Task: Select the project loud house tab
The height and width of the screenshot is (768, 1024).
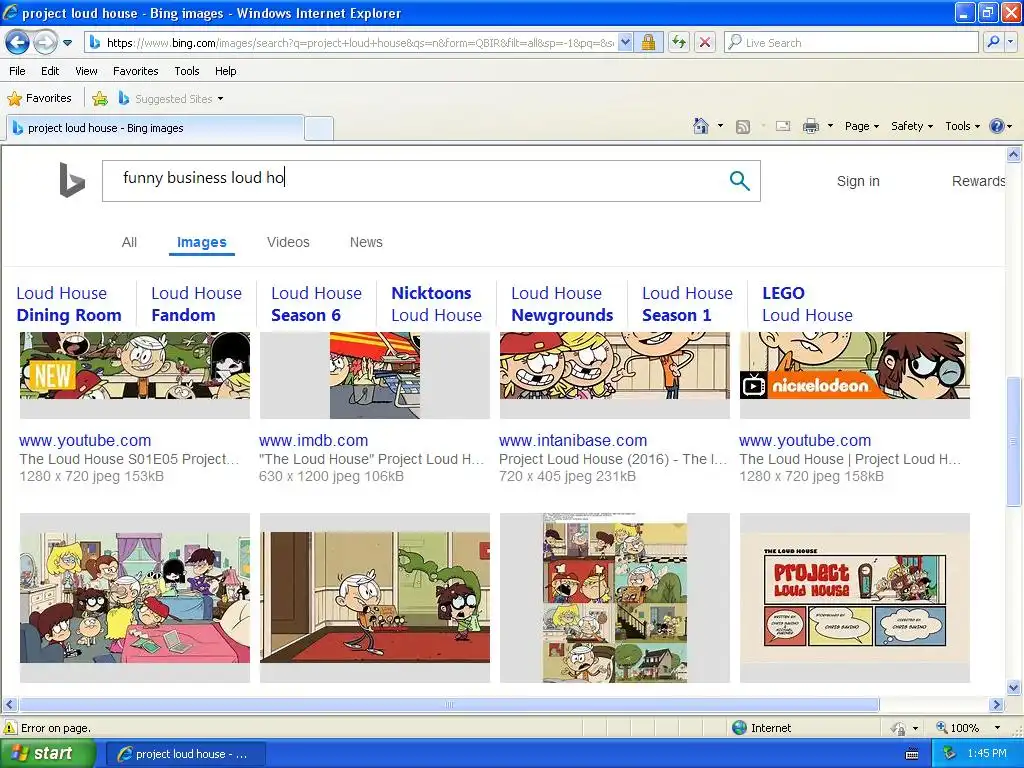Action: [x=155, y=128]
